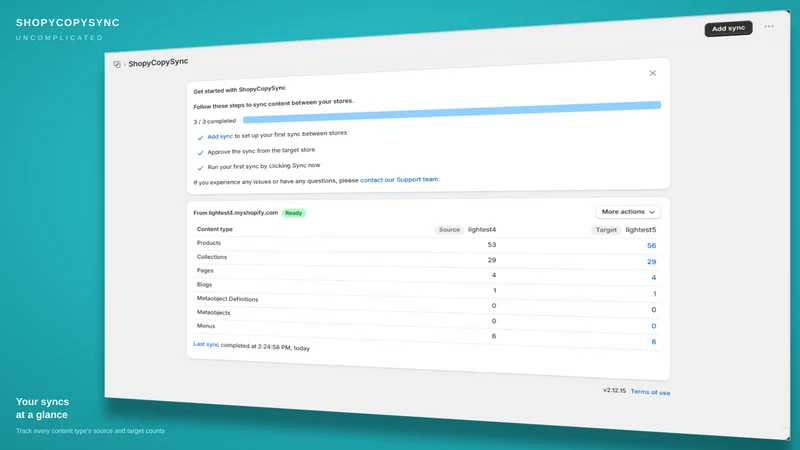Click target Collections count 29
The height and width of the screenshot is (450, 800).
(652, 262)
